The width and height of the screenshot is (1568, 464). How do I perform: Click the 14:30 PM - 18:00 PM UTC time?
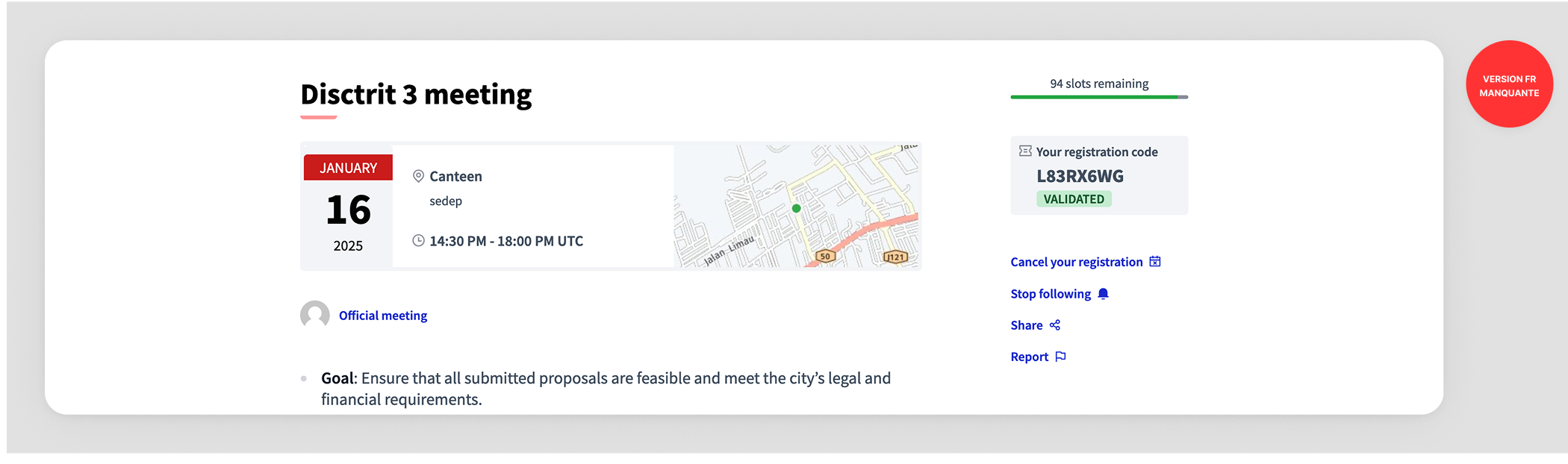tap(506, 241)
